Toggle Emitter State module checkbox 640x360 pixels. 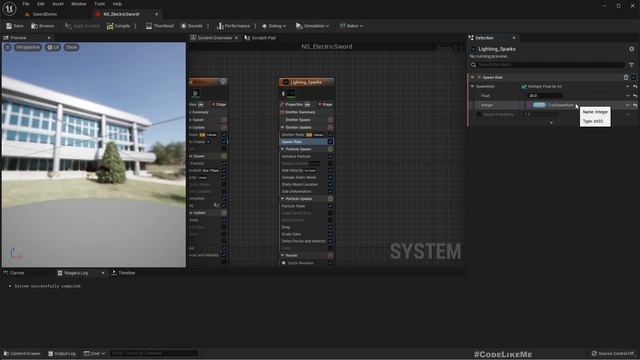coord(330,135)
